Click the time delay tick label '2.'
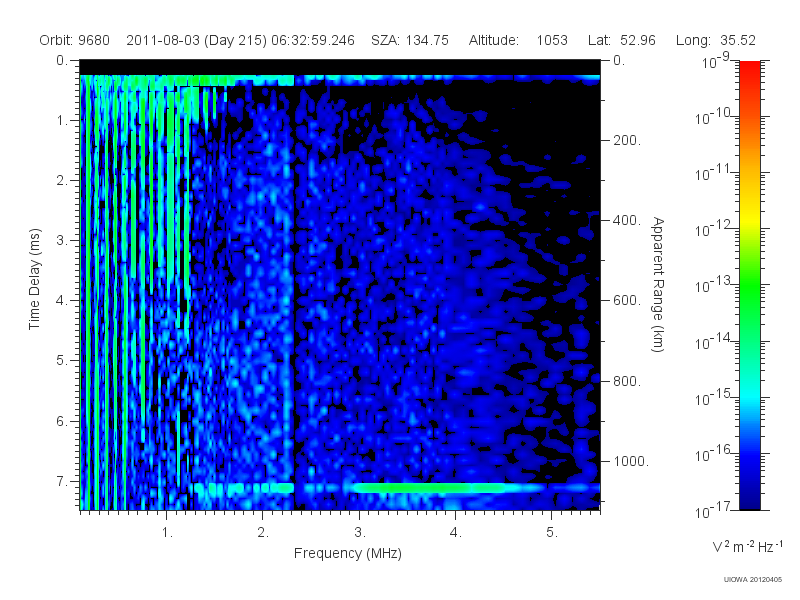This screenshot has width=800, height=600. [62, 181]
